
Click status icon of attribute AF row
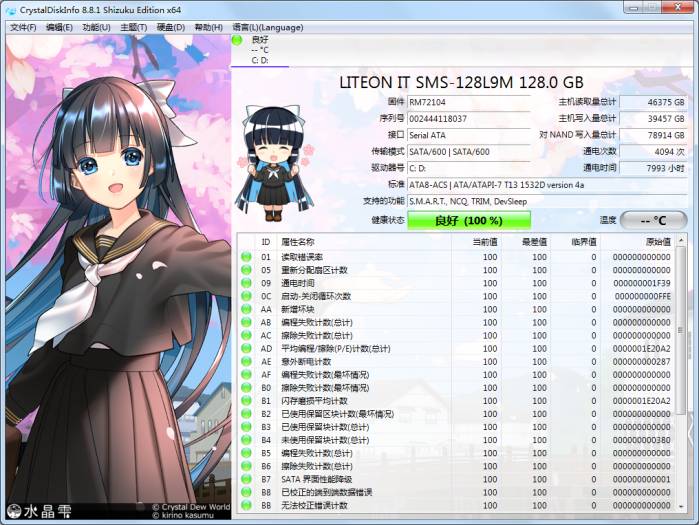click(x=246, y=374)
